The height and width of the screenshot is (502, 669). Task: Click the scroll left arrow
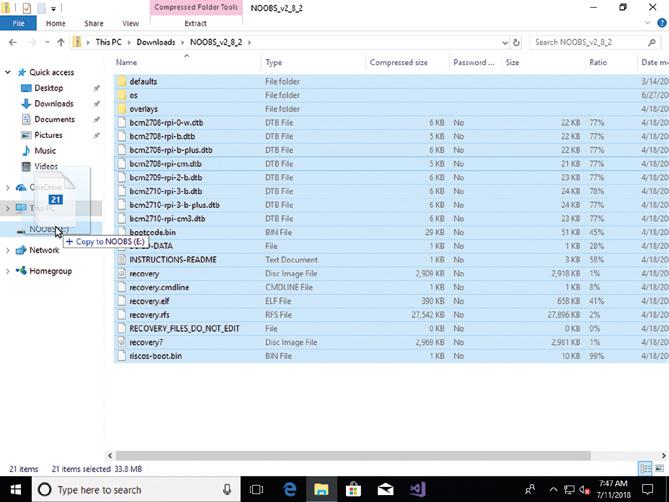[110, 456]
